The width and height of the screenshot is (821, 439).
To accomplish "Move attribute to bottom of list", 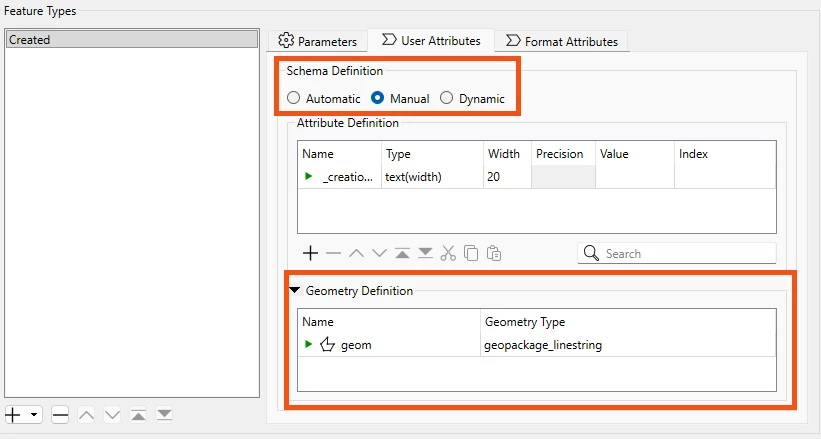I will pos(425,254).
